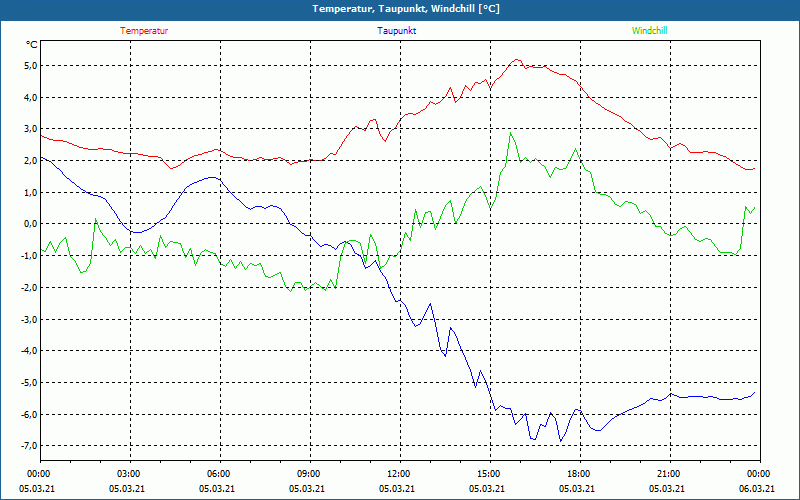Click the 09:00 time axis label
800x500 pixels.
tap(307, 474)
